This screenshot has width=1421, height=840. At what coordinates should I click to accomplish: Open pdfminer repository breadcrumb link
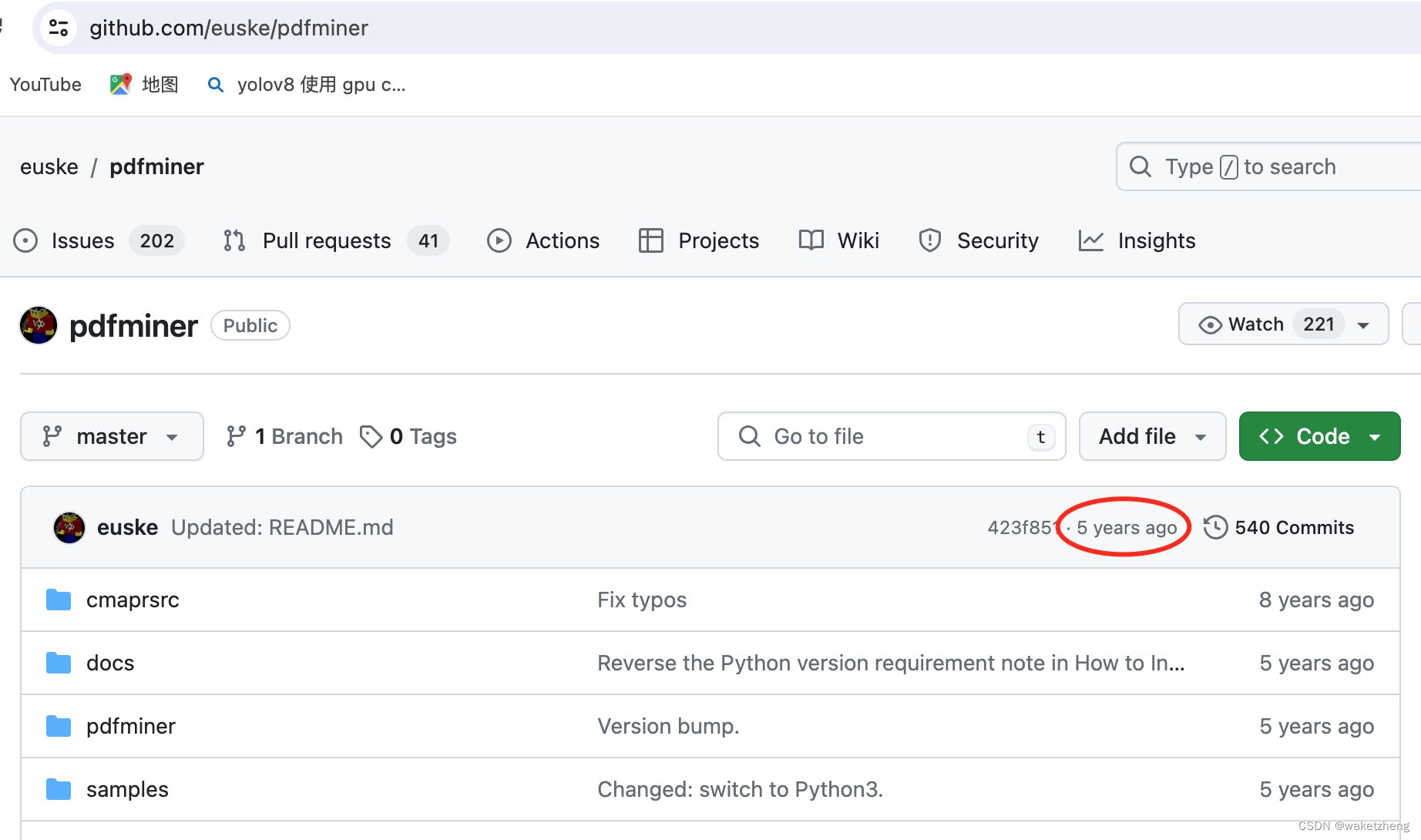coord(156,166)
